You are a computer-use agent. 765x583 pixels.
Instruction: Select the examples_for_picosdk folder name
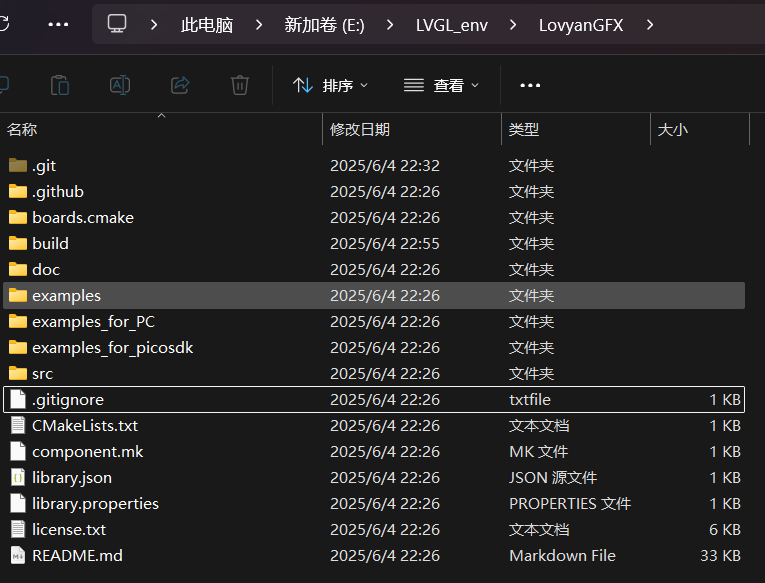coord(113,348)
